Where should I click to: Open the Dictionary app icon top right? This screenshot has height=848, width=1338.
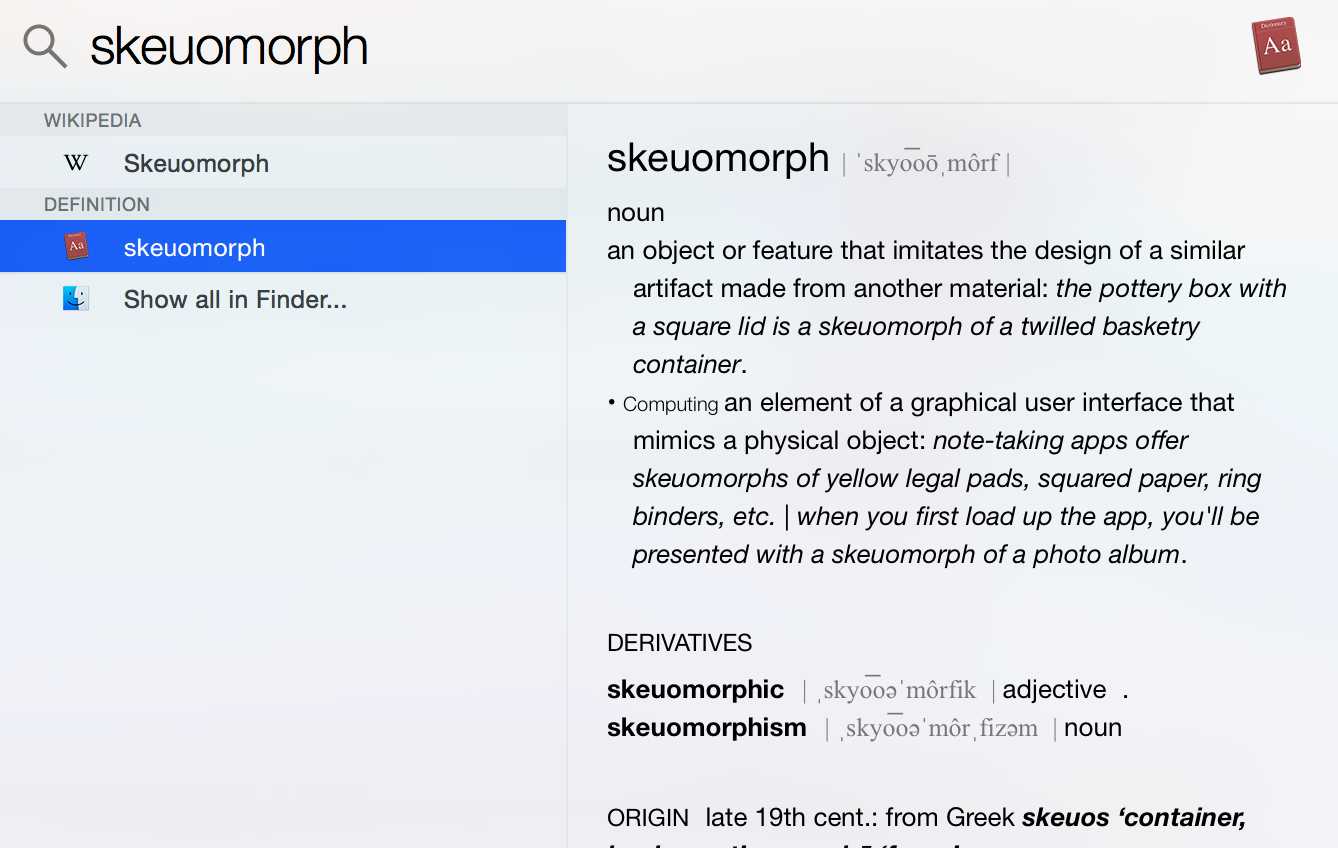coord(1276,46)
